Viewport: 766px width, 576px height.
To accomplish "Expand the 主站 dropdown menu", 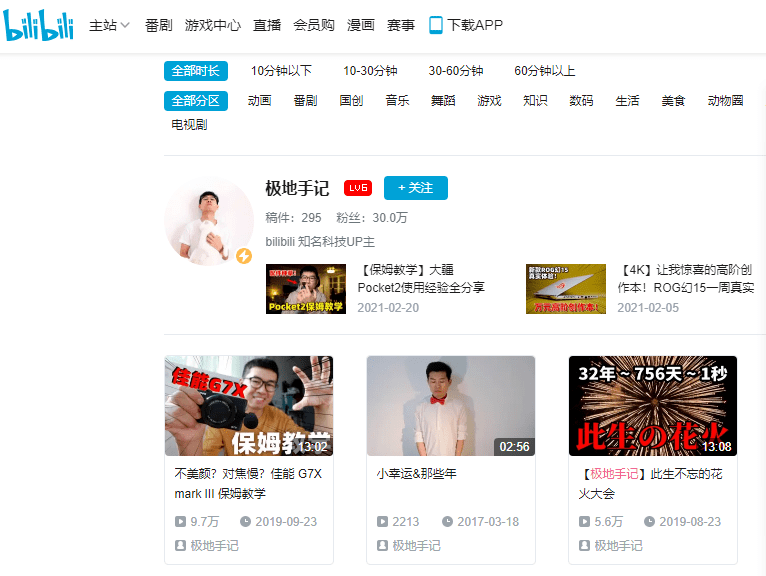I will click(109, 25).
